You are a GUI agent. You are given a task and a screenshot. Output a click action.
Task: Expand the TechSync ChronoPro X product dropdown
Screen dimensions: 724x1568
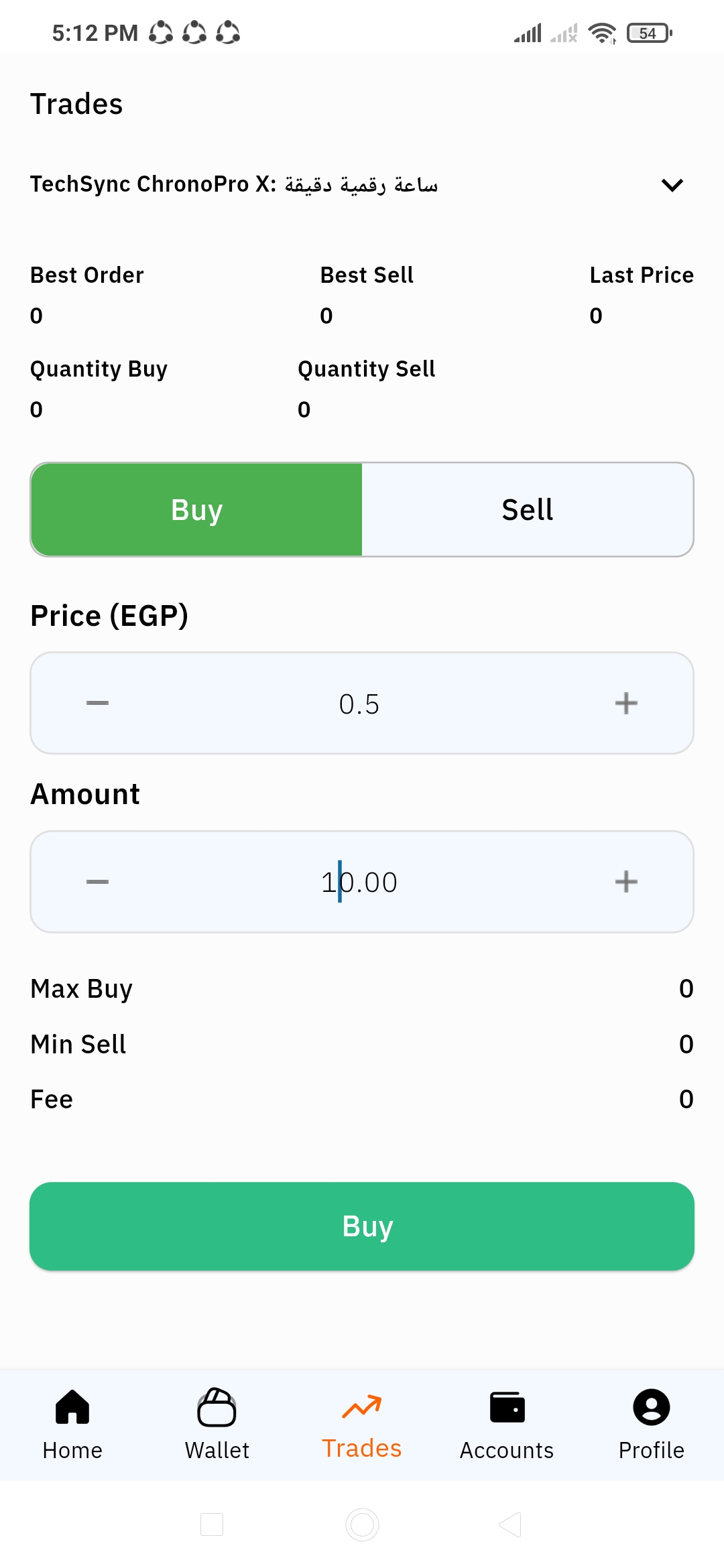click(x=672, y=185)
